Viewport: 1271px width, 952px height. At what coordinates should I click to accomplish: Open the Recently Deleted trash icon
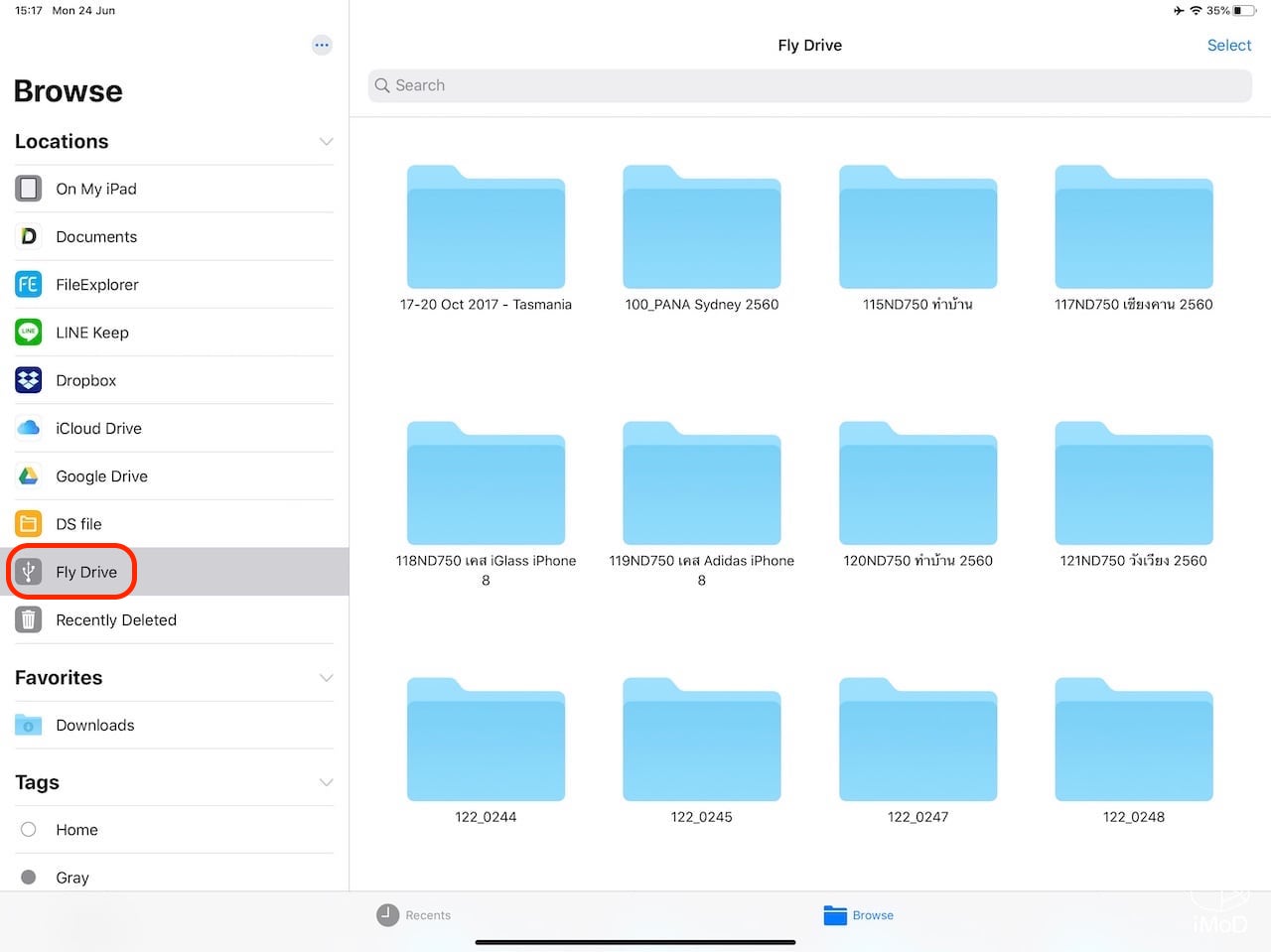click(x=28, y=619)
